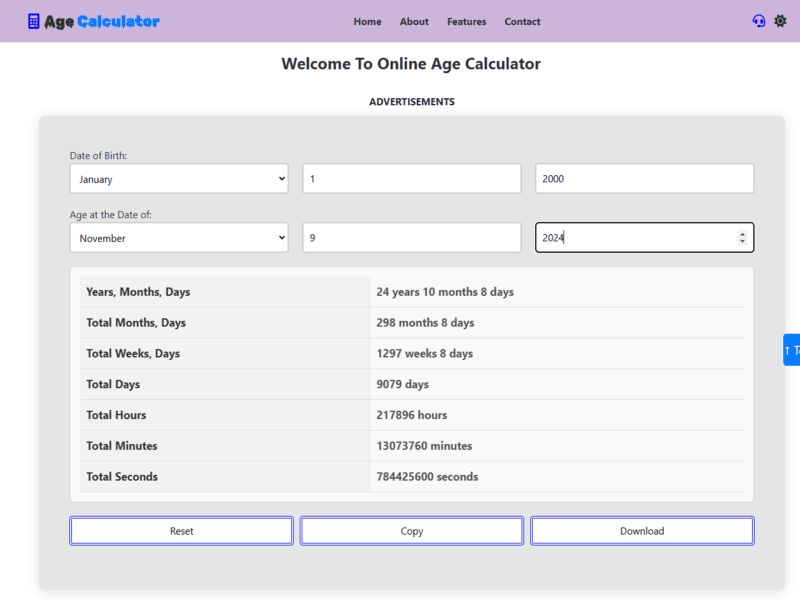Open the About page link

coord(414,21)
